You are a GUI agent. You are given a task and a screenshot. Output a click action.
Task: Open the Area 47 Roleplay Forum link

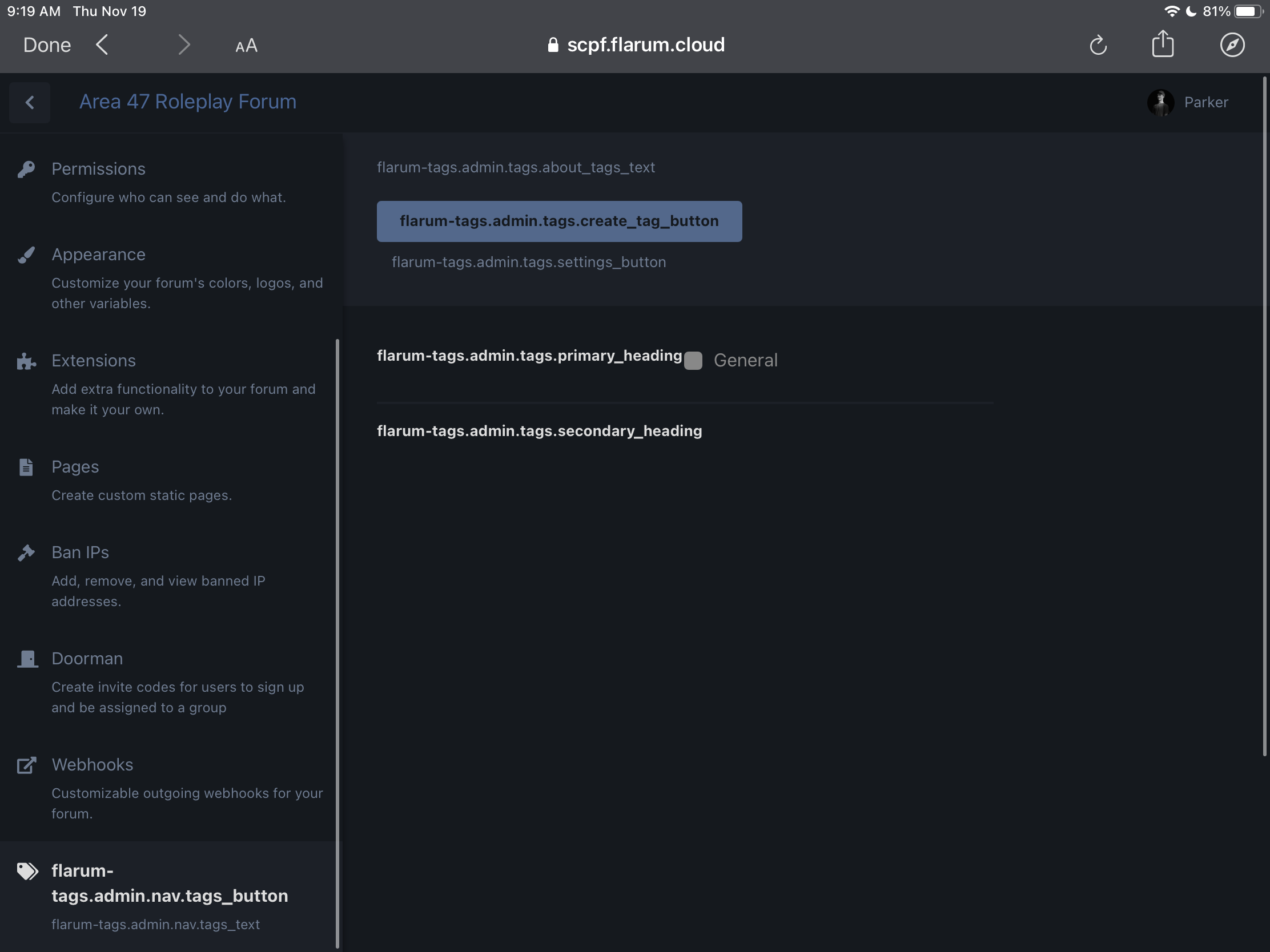[188, 102]
